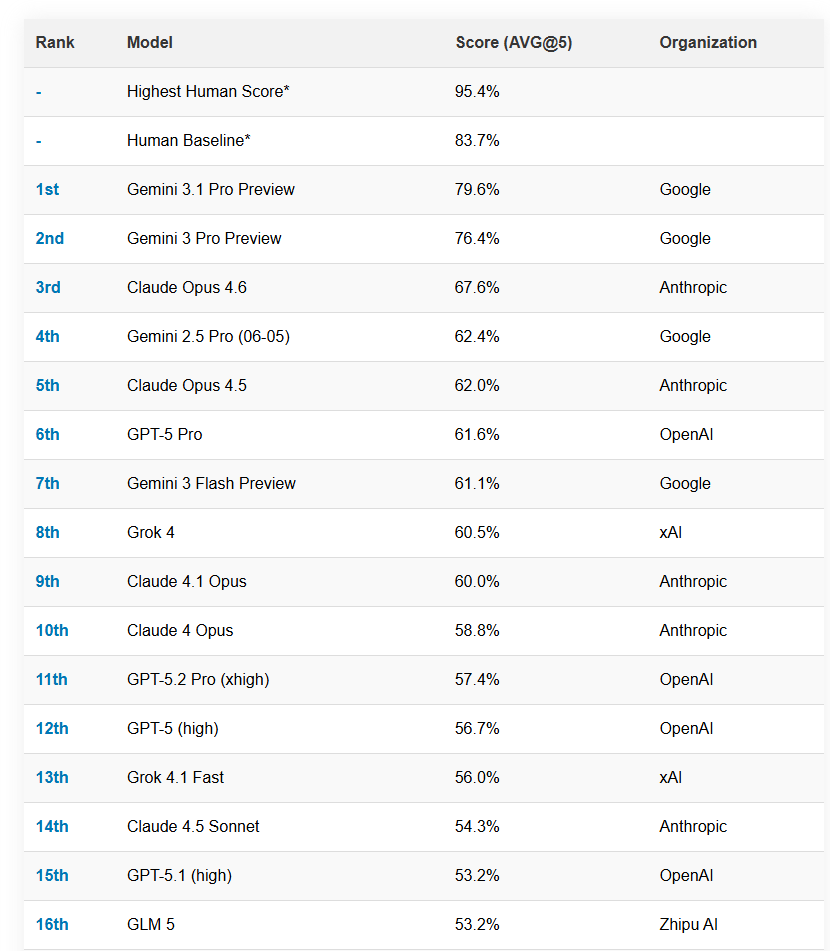Click the Claude Opus 4.6 model name
830x951 pixels.
click(x=186, y=288)
